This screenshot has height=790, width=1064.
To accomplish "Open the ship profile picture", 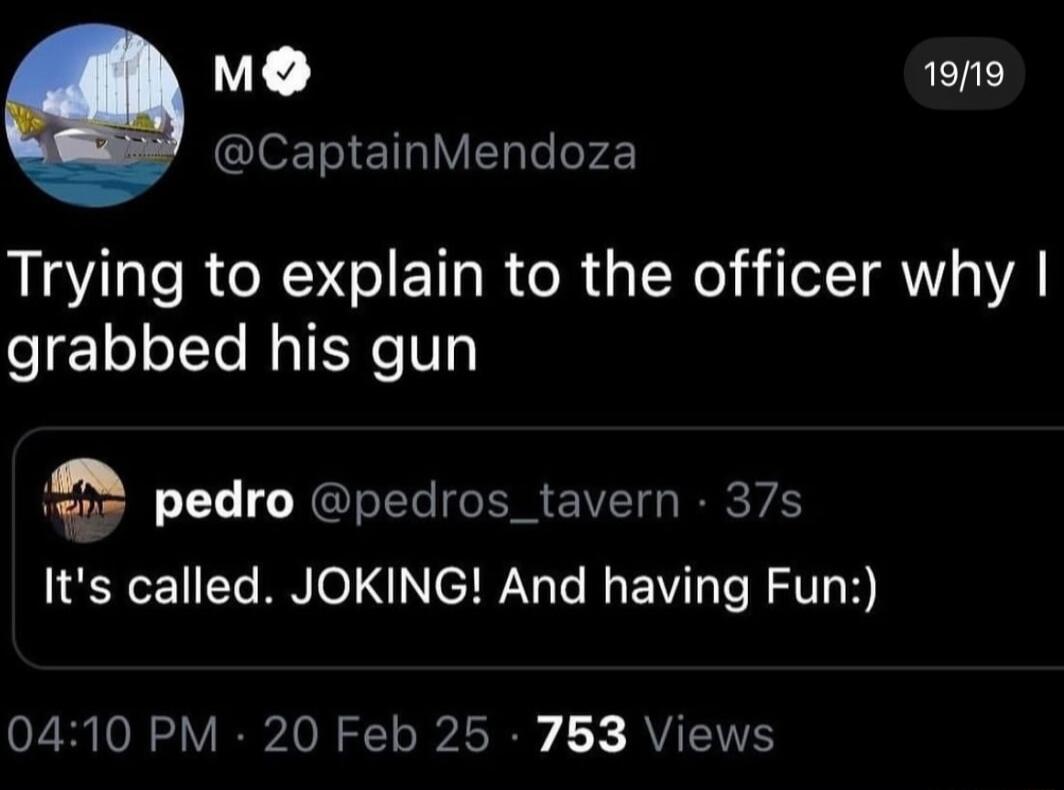I will tap(94, 115).
